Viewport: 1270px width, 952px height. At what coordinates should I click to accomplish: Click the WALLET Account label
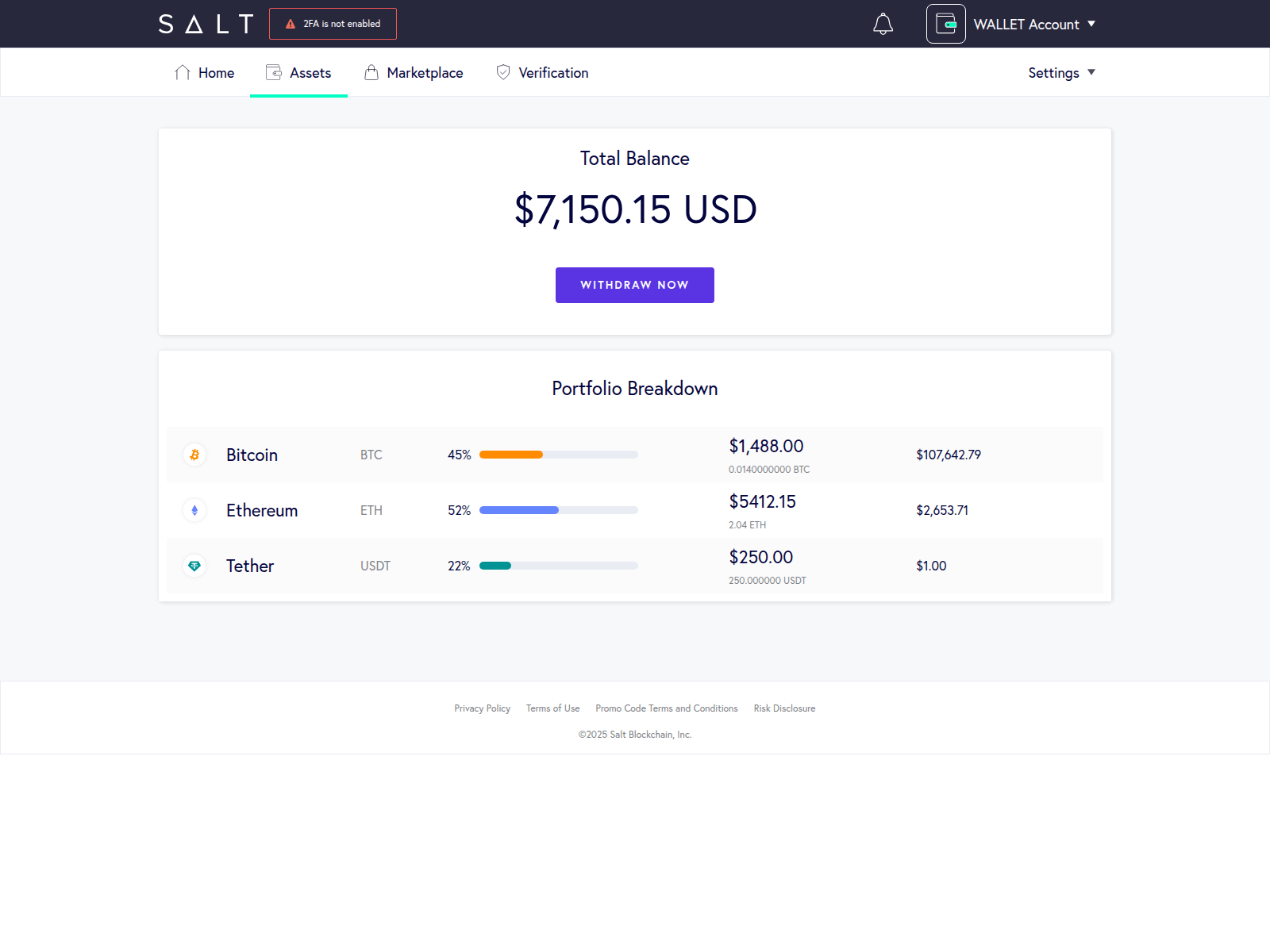pyautogui.click(x=1026, y=25)
